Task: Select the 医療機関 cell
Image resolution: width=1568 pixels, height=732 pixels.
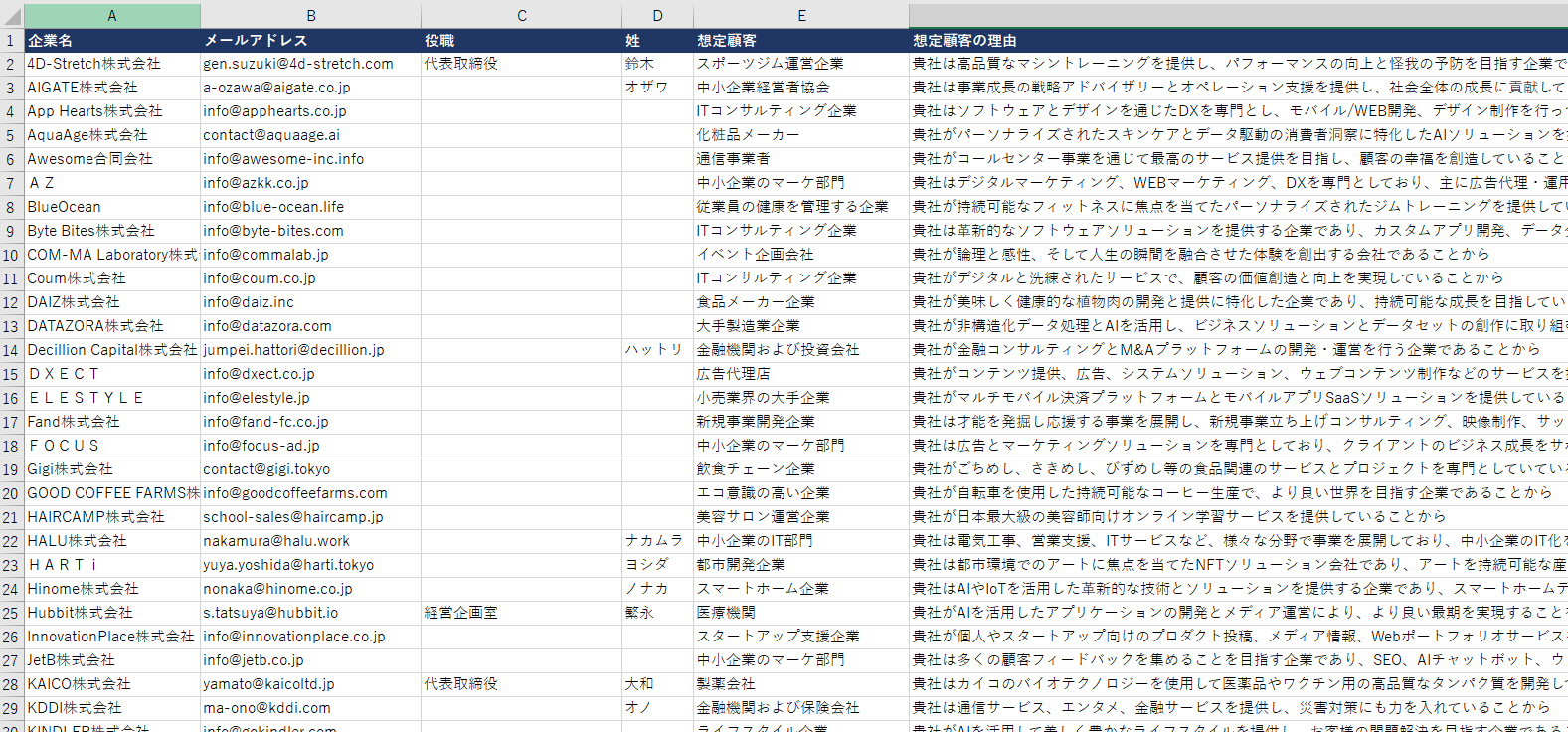Action: tap(801, 613)
